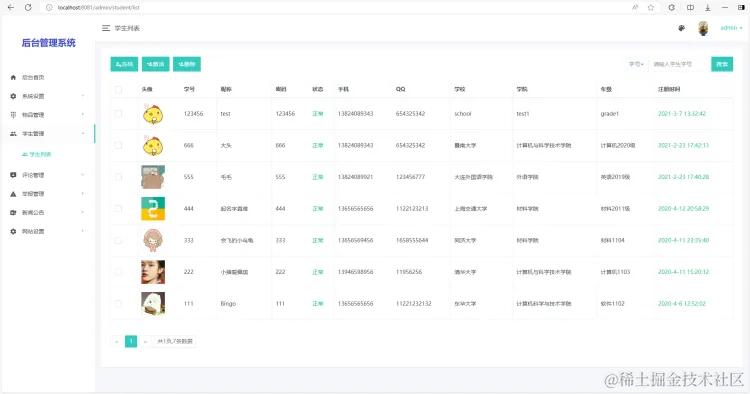The height and width of the screenshot is (394, 750).
Task: Tick the checkbox for student 111 Bingo
Action: [118, 304]
